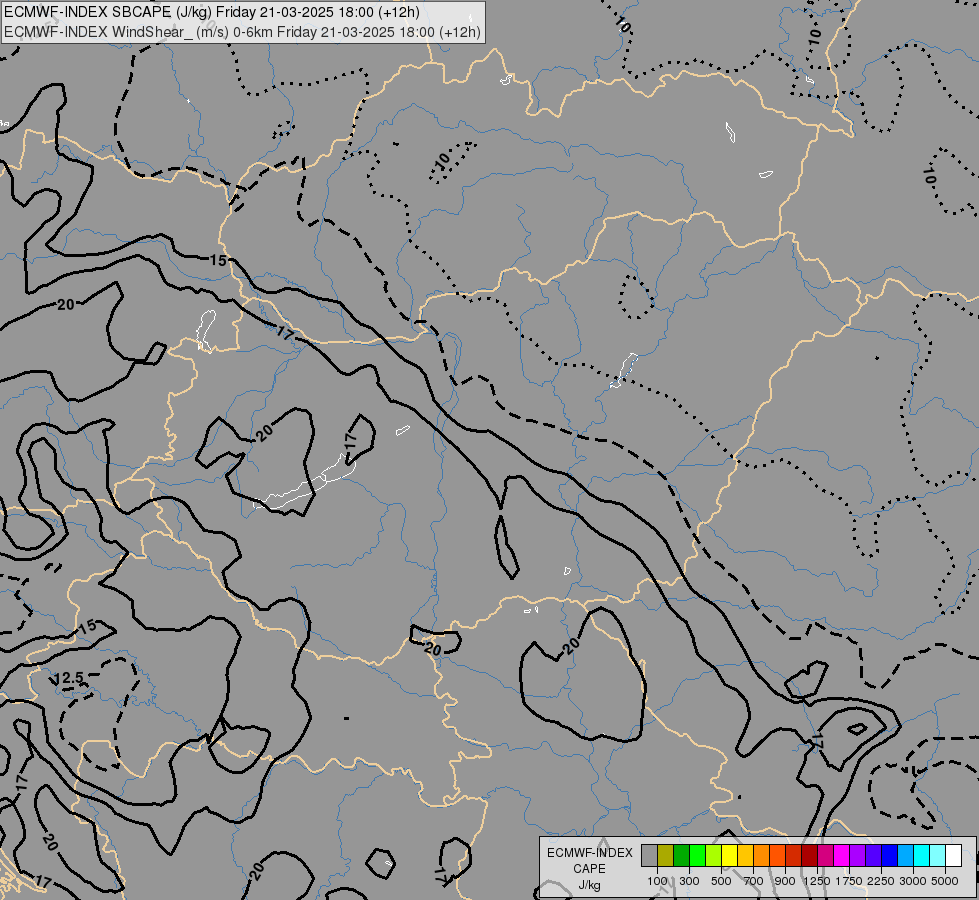Screen dimensions: 979x900
Task: Click the J/kg unit label in legend
Action: click(589, 885)
